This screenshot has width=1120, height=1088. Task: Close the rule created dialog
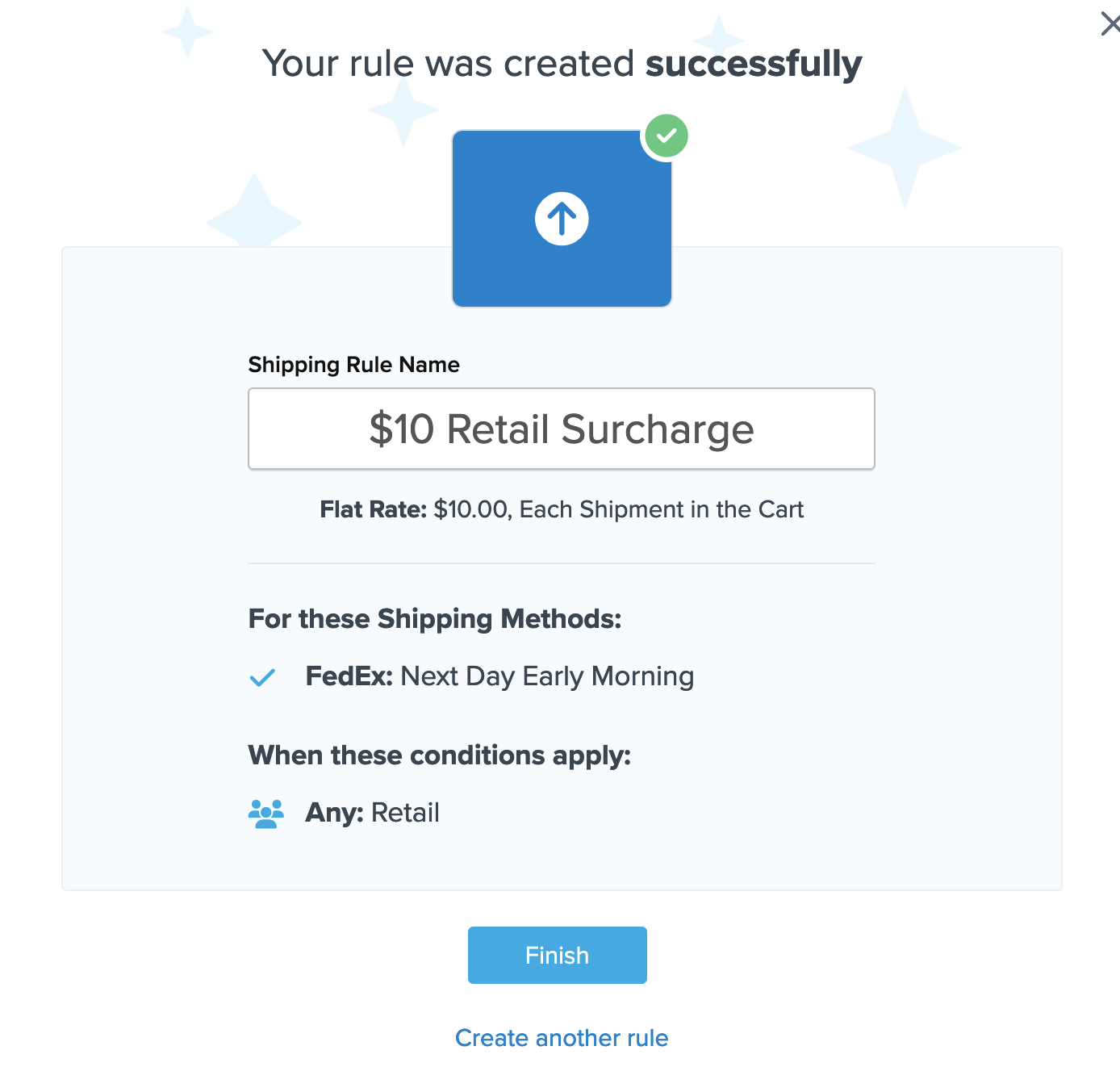click(x=1110, y=24)
